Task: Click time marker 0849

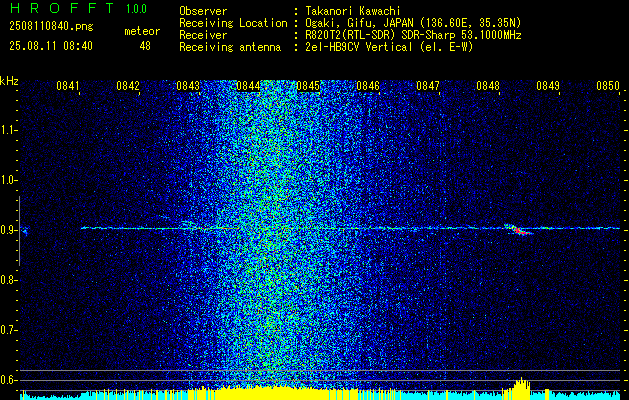Action: (548, 86)
